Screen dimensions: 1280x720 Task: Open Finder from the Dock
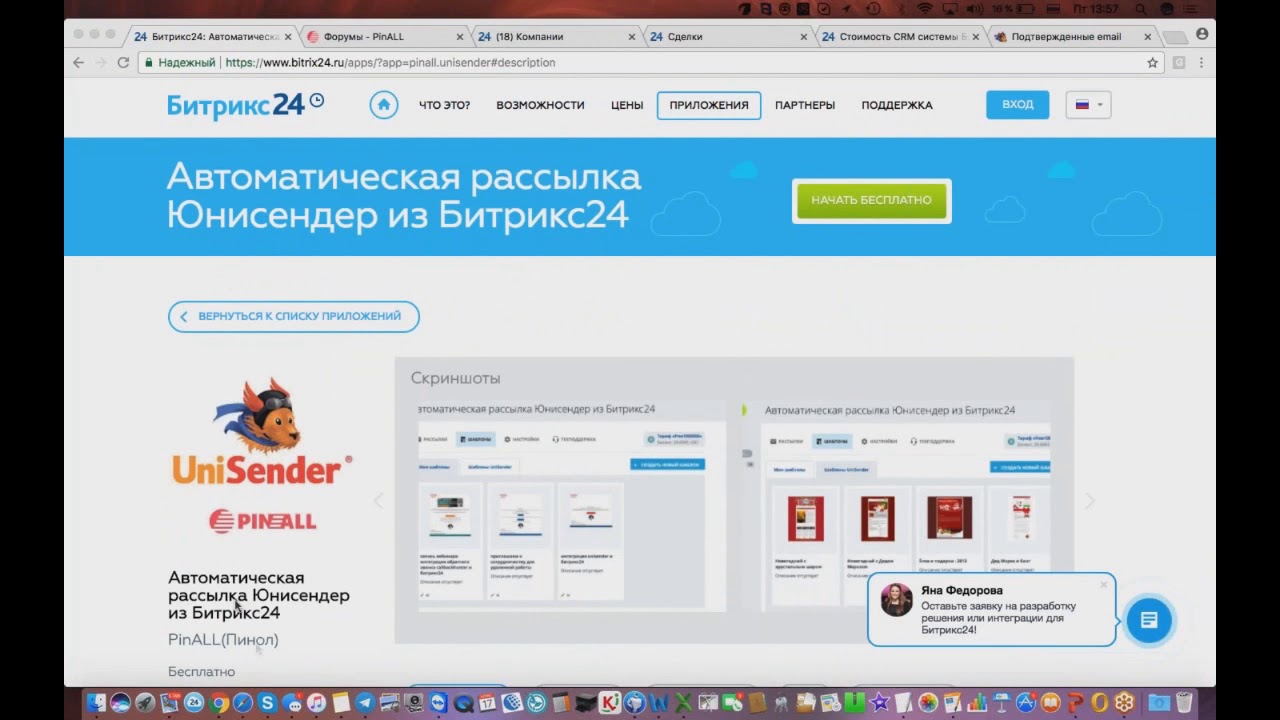tap(96, 703)
